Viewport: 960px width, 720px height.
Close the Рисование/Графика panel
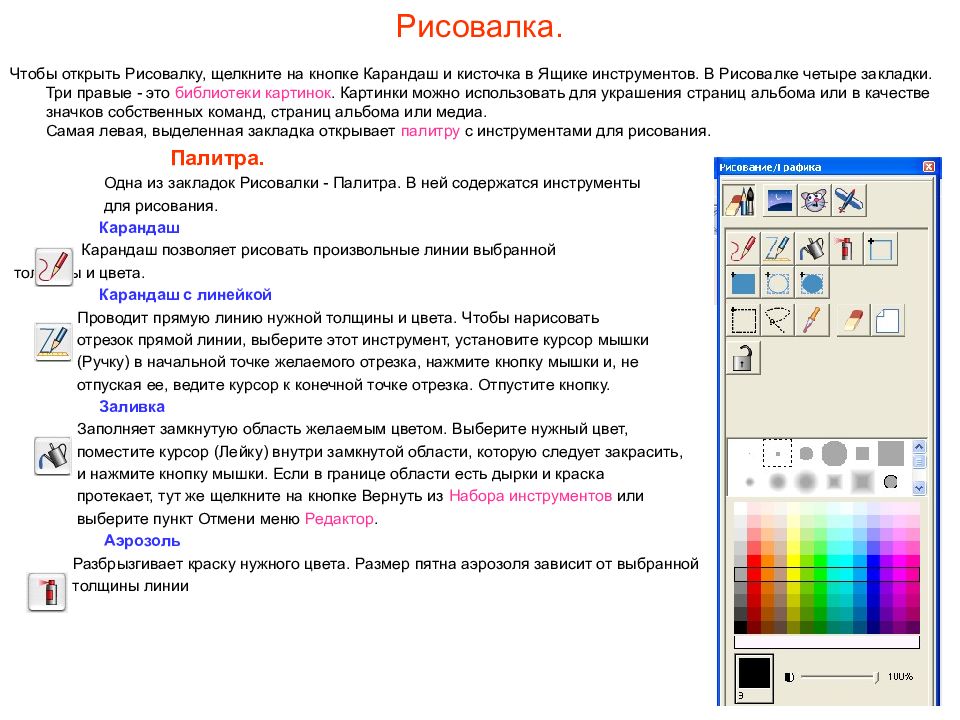coord(929,167)
